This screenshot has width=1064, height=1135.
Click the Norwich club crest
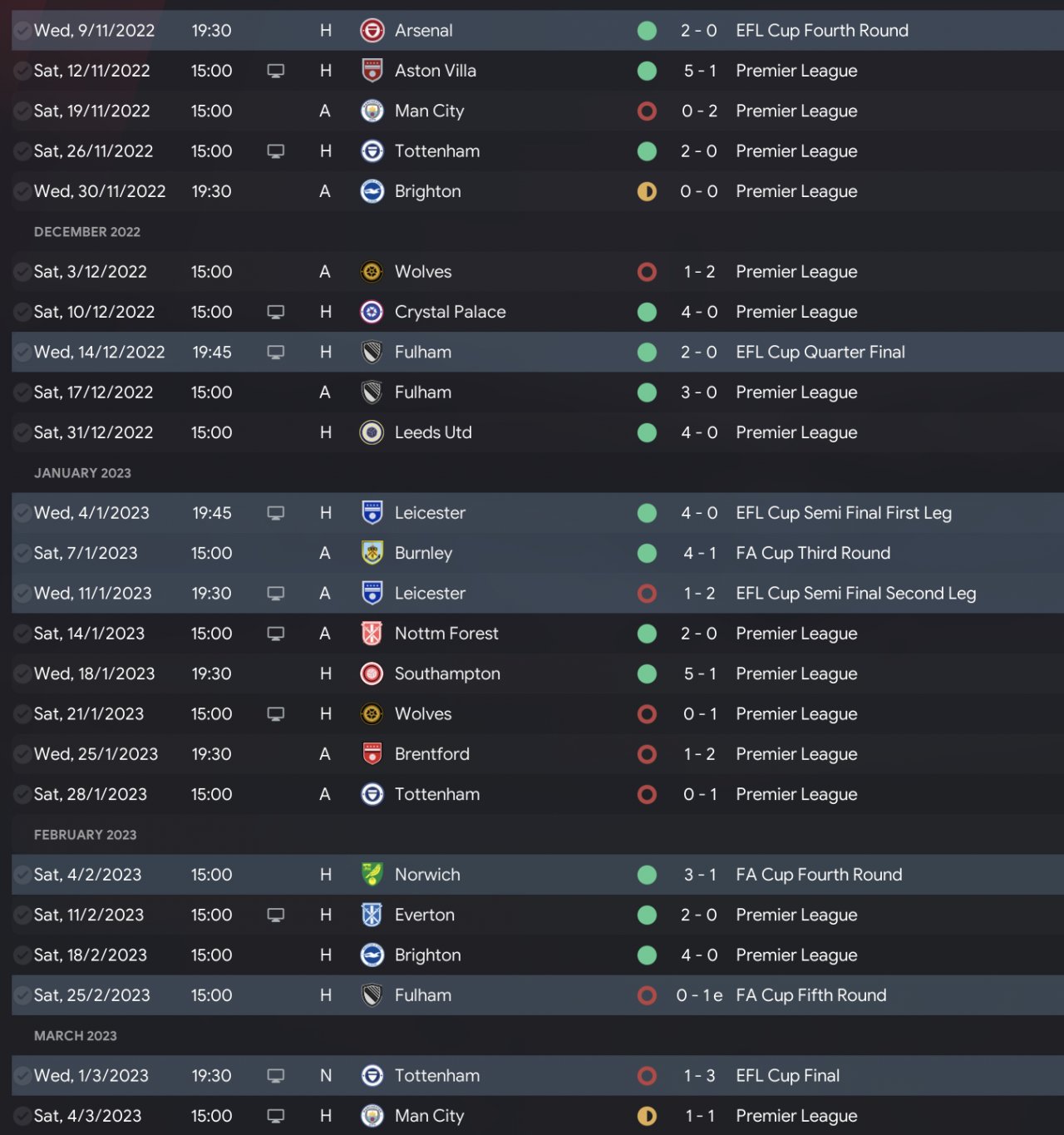click(x=372, y=875)
